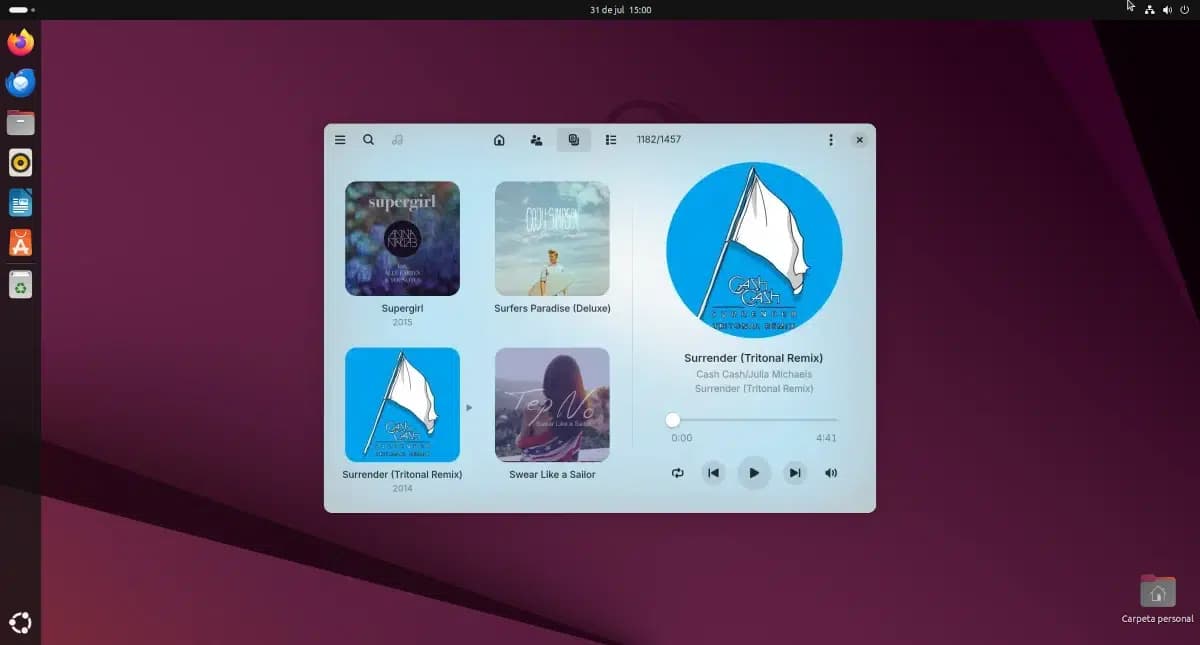The width and height of the screenshot is (1200, 645).
Task: Open the hamburger menu in the music player
Action: coord(340,140)
